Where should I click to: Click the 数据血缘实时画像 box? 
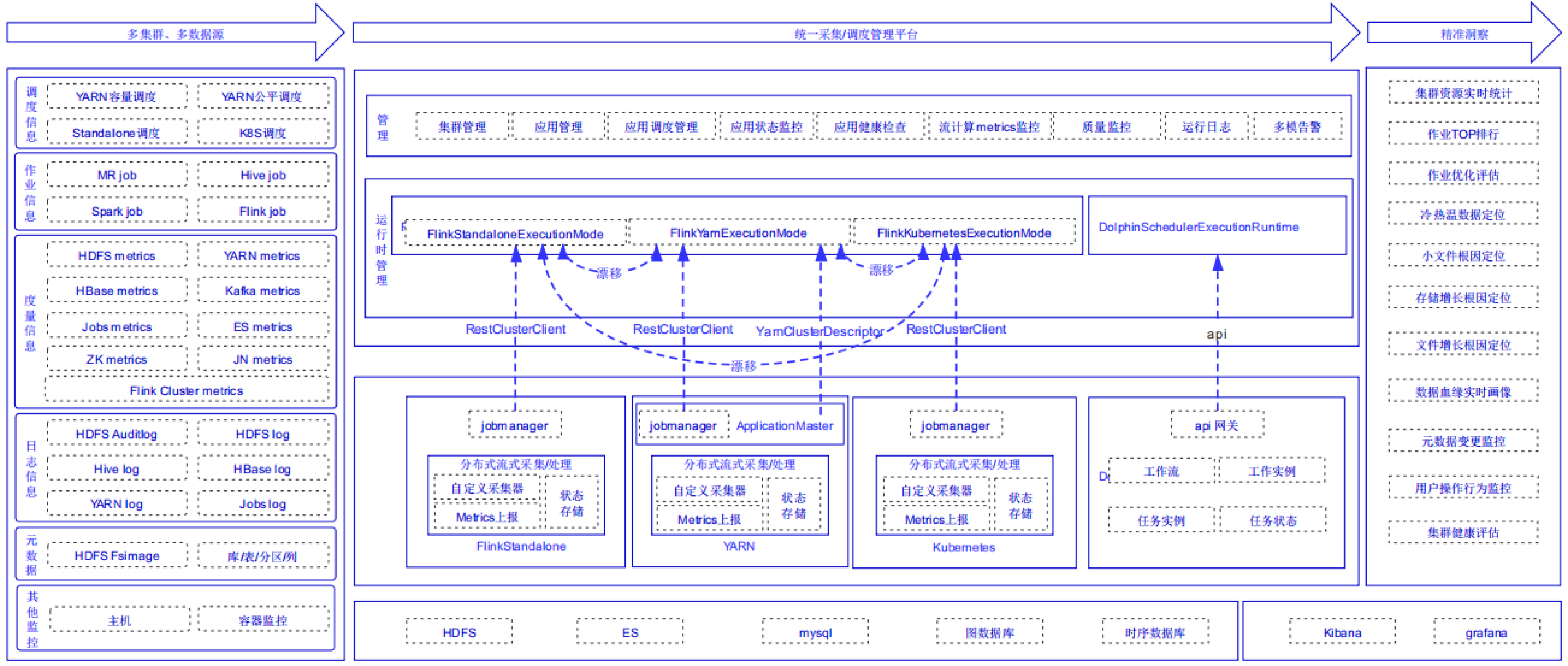1463,391
